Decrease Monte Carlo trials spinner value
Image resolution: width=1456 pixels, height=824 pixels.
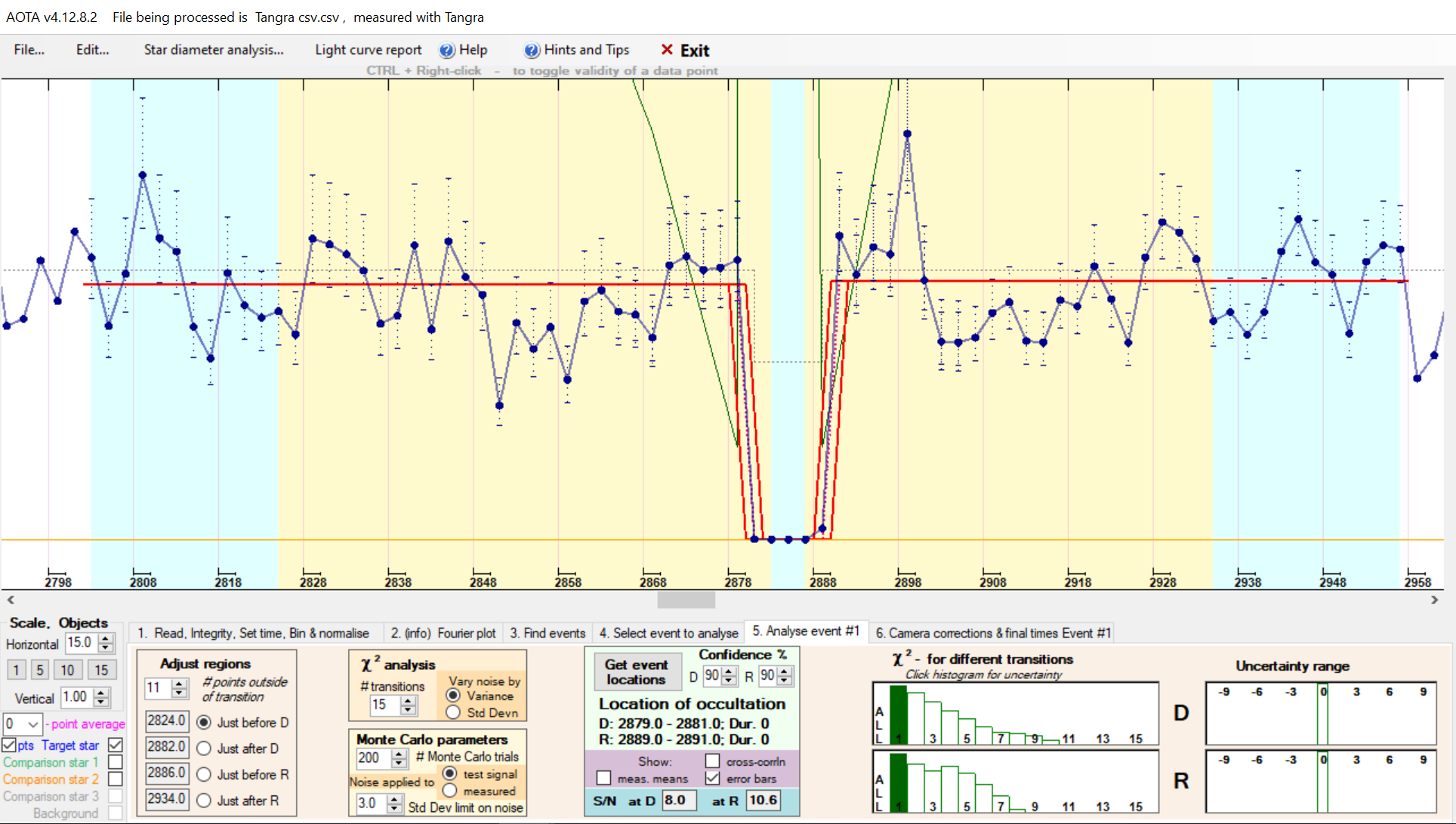[399, 763]
